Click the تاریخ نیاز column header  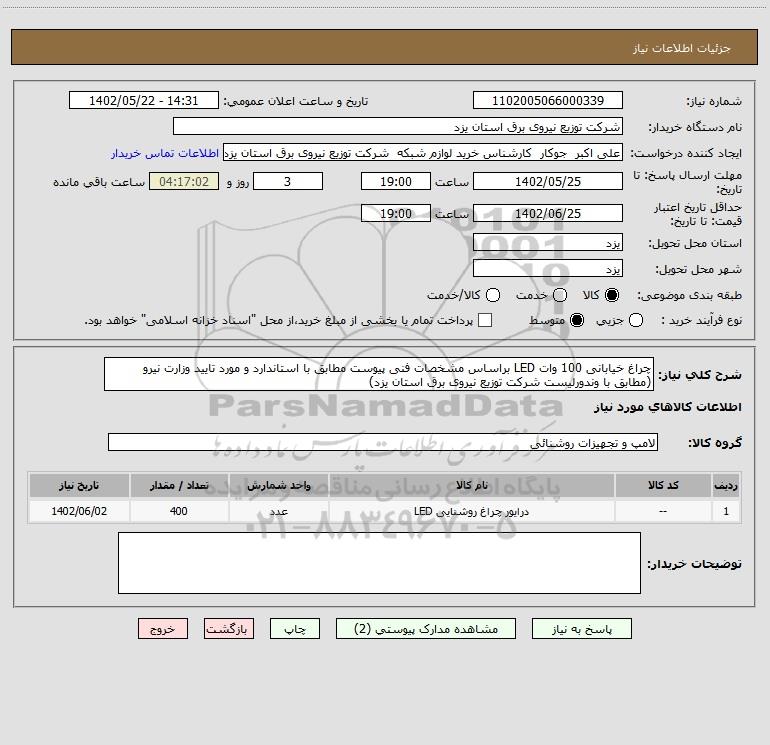pos(79,485)
